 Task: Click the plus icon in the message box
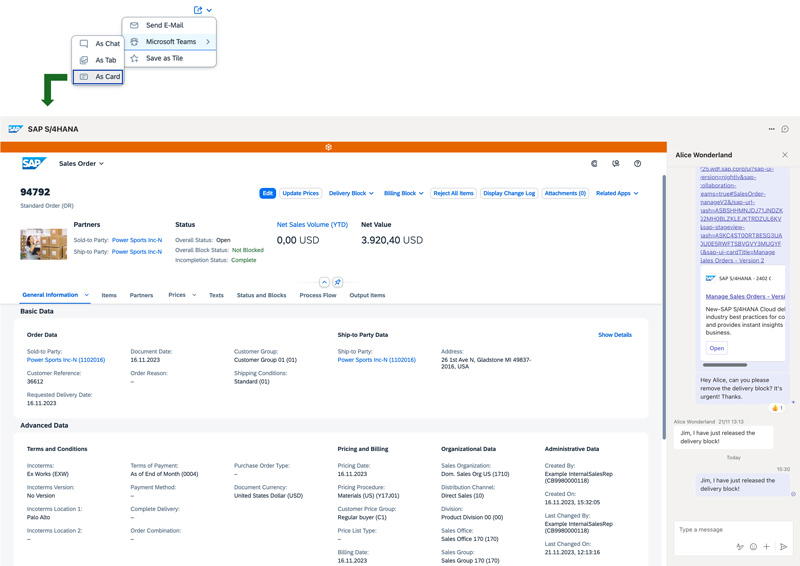coord(766,547)
